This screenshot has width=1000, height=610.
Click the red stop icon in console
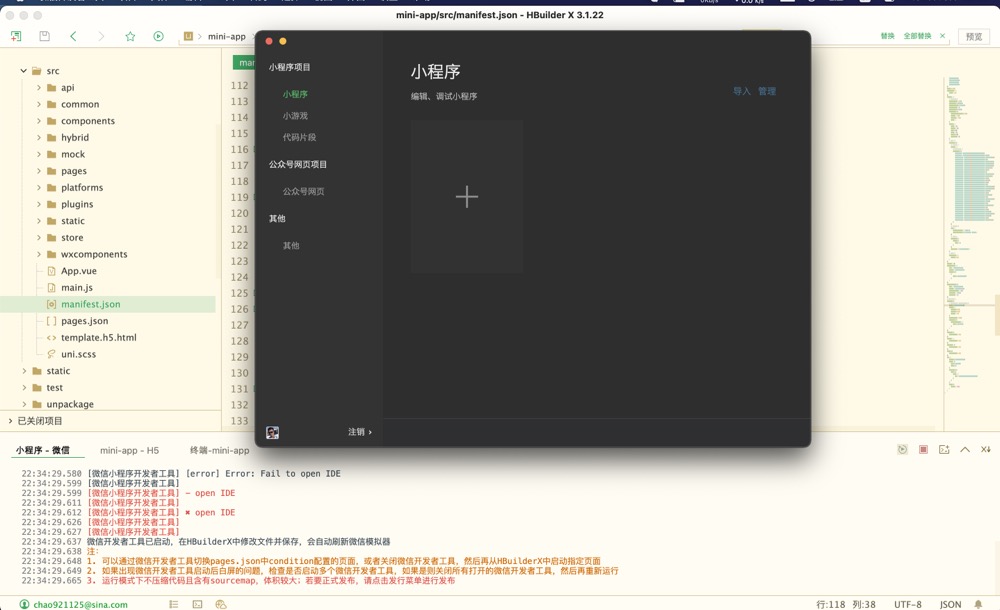[923, 450]
